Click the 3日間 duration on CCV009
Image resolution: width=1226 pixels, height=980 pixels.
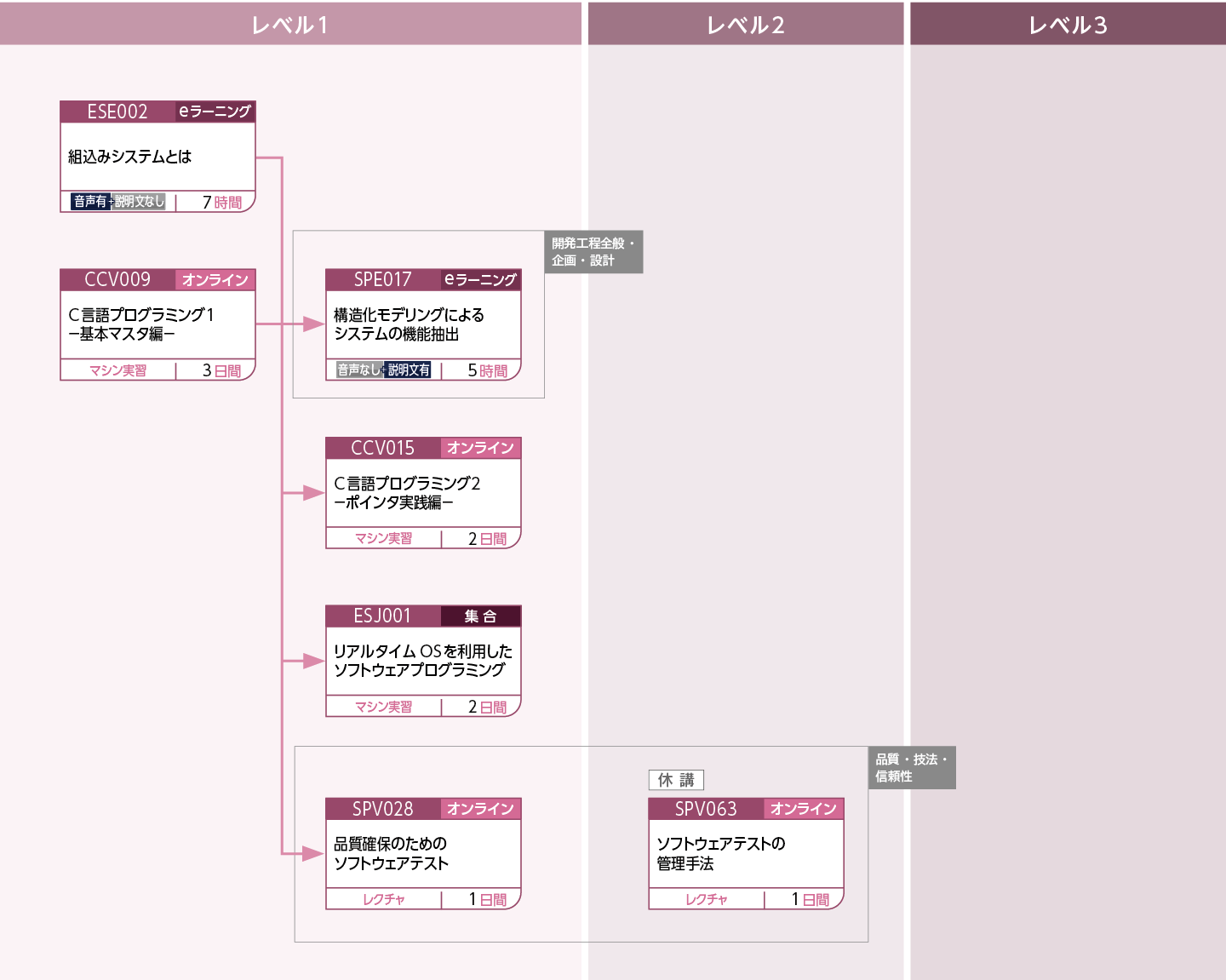pyautogui.click(x=222, y=370)
